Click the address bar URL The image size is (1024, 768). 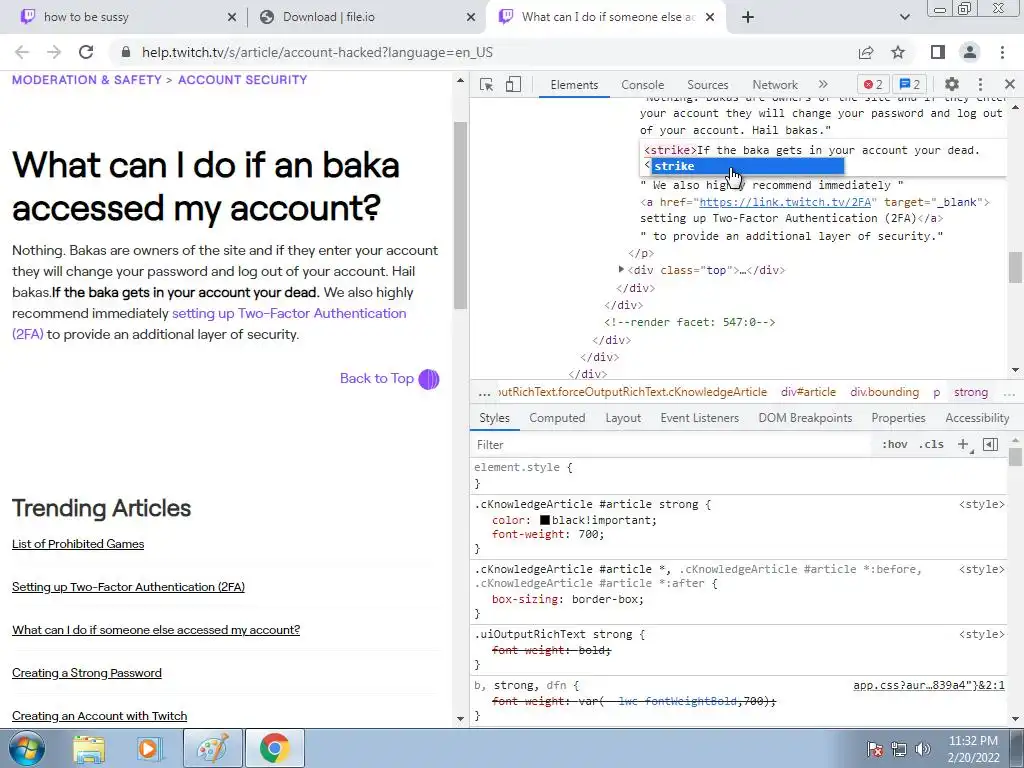click(317, 52)
